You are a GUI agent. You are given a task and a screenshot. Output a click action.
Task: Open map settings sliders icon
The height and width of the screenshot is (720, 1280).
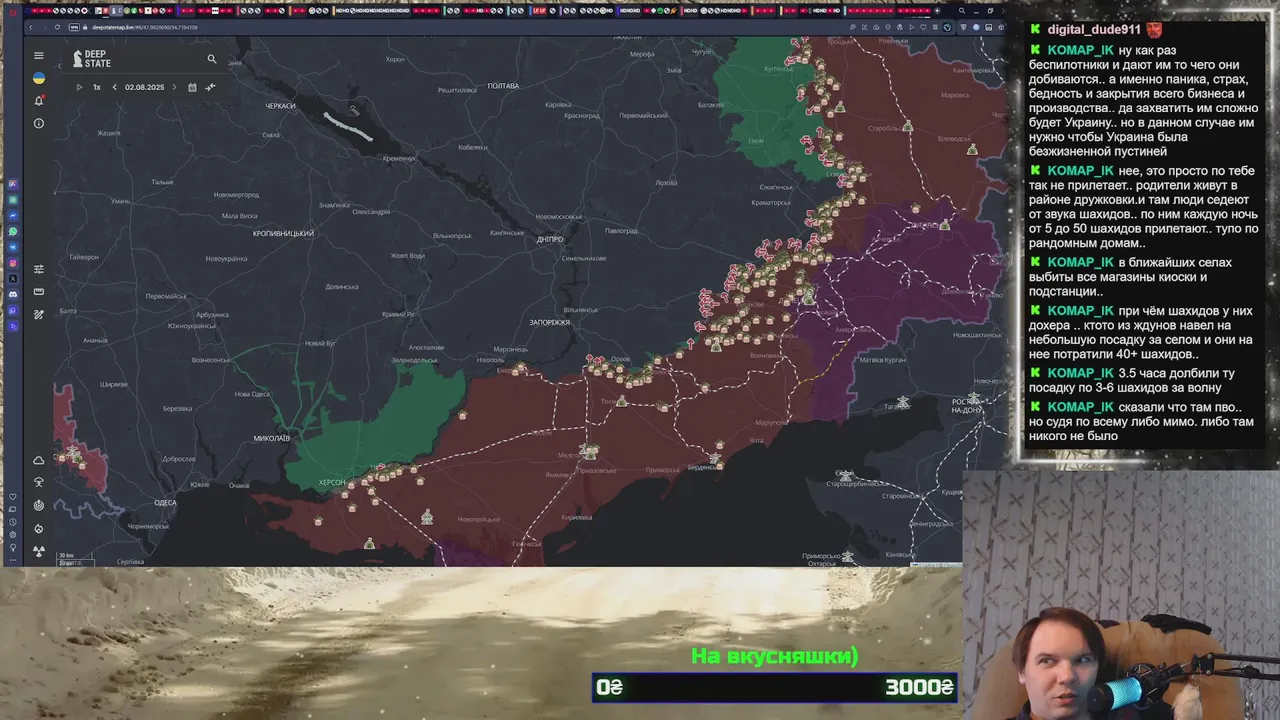[x=39, y=269]
